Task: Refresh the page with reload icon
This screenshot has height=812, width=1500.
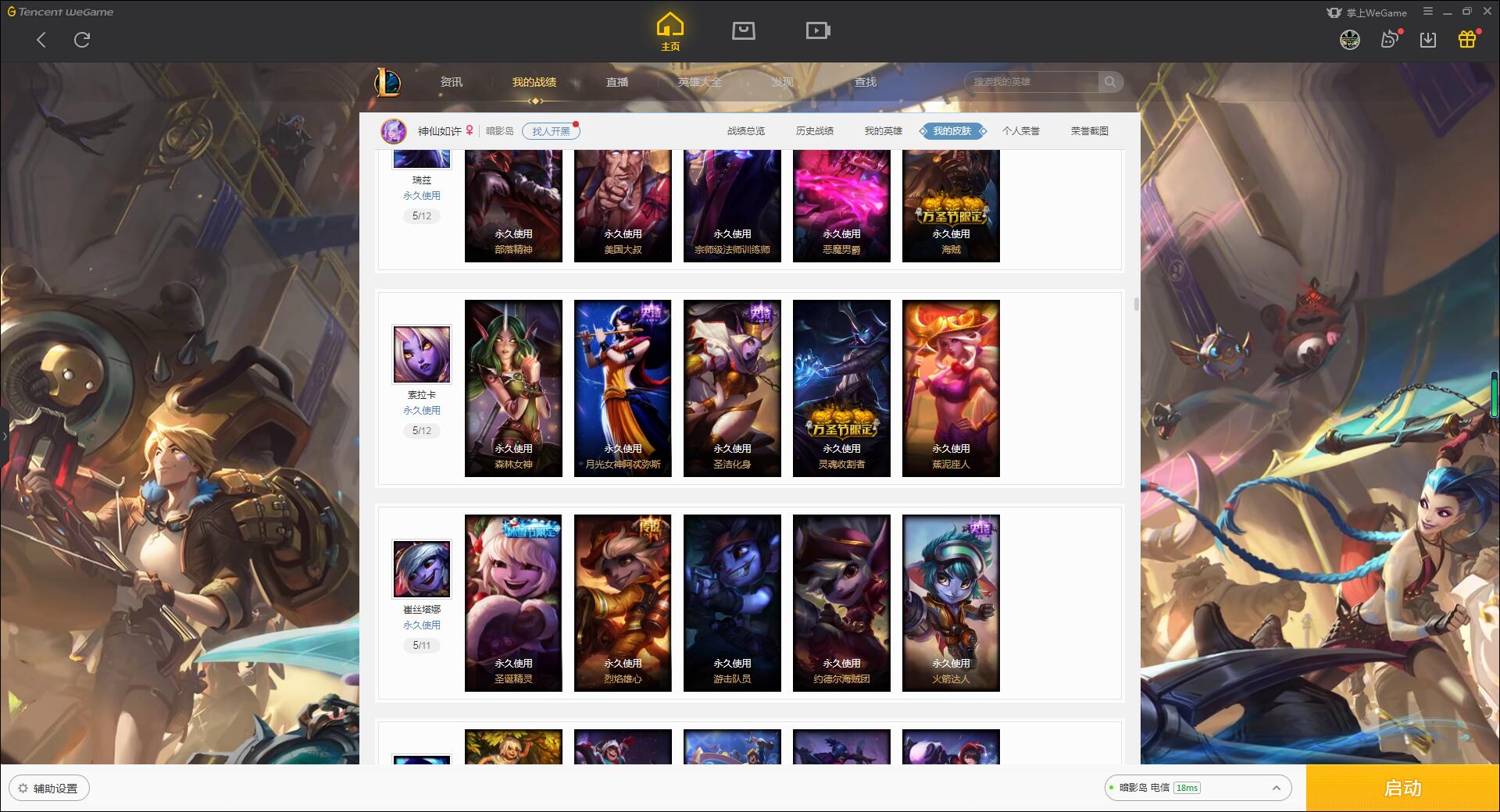Action: tap(82, 40)
